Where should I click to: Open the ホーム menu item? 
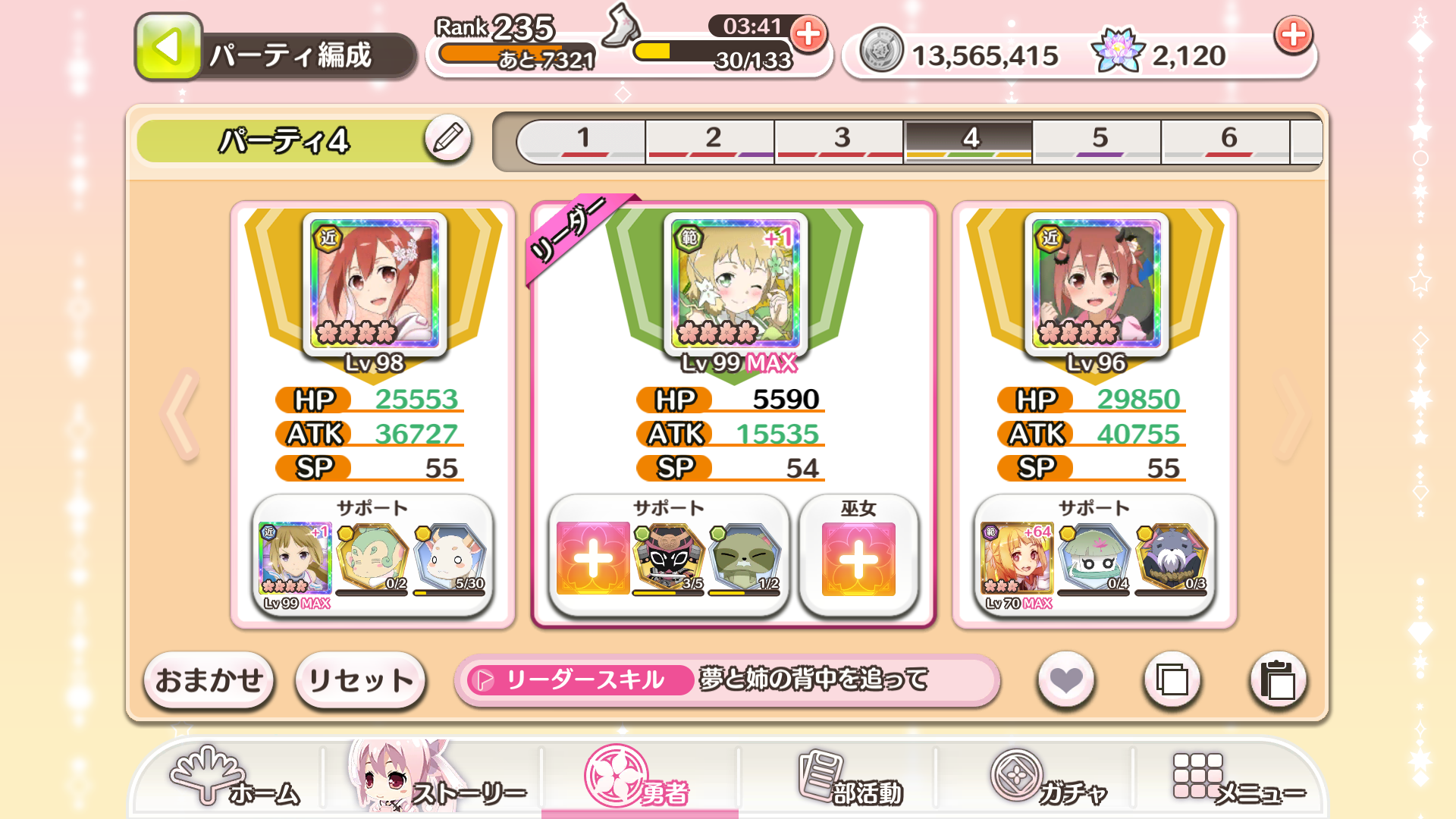coord(235,779)
